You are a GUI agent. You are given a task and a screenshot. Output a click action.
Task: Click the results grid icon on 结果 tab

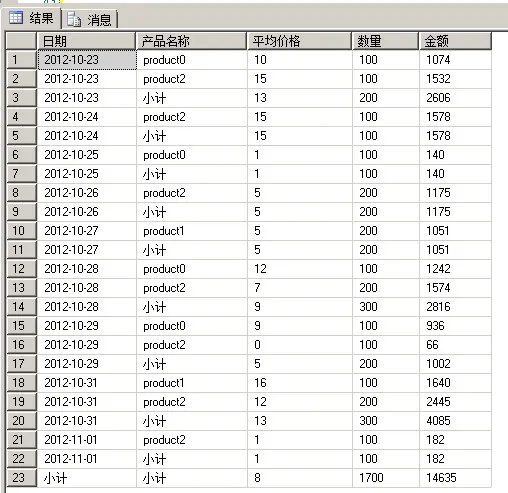click(x=16, y=18)
